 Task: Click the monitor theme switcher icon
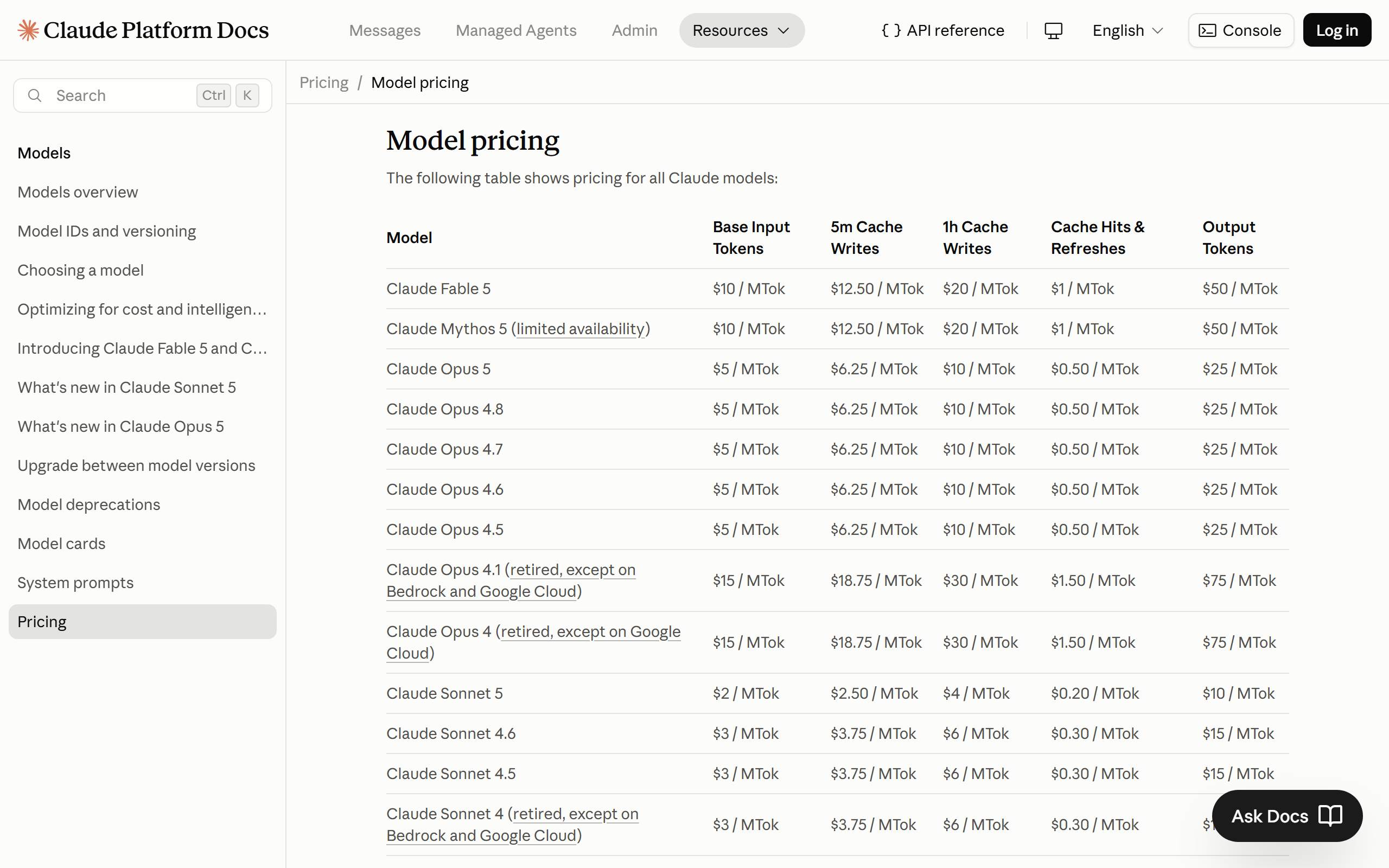click(1053, 30)
